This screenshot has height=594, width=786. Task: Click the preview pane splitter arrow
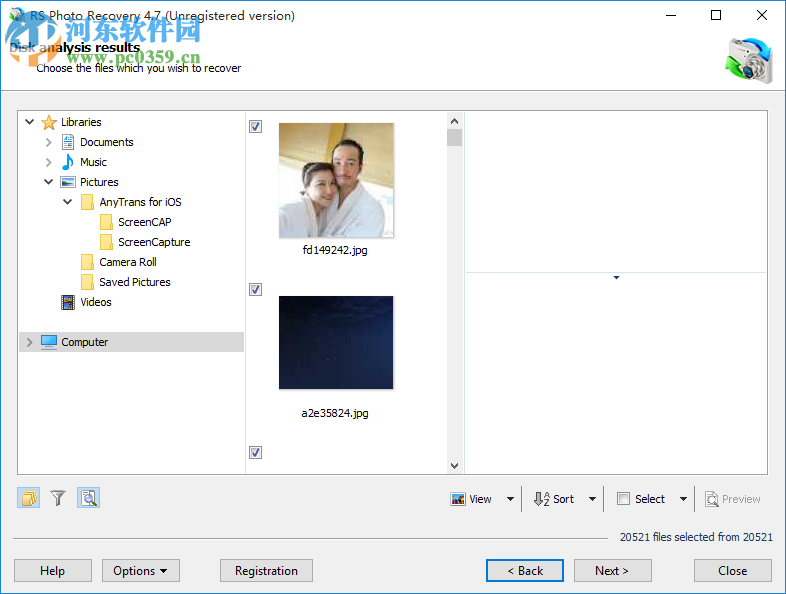[x=617, y=277]
